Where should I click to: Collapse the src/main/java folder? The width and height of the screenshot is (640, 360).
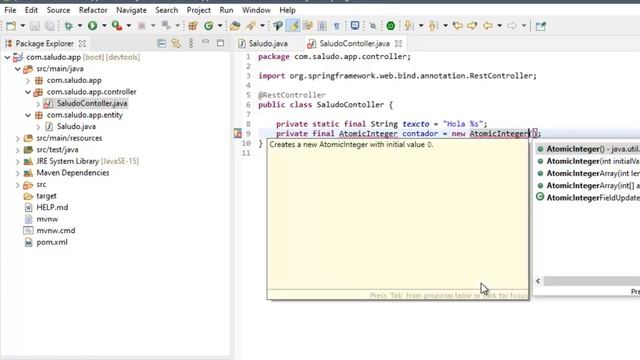tap(18, 69)
